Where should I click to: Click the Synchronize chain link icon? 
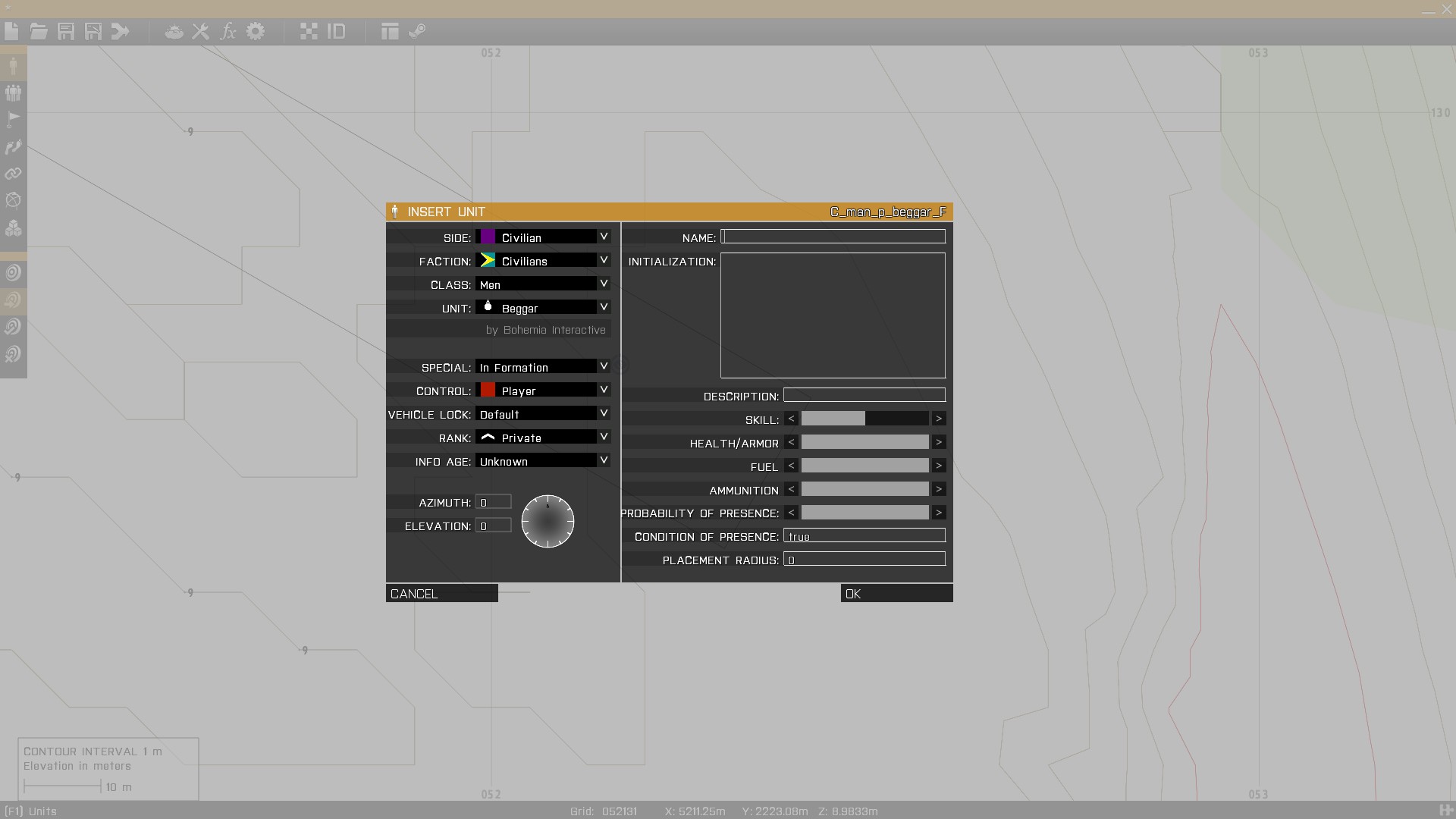[13, 174]
